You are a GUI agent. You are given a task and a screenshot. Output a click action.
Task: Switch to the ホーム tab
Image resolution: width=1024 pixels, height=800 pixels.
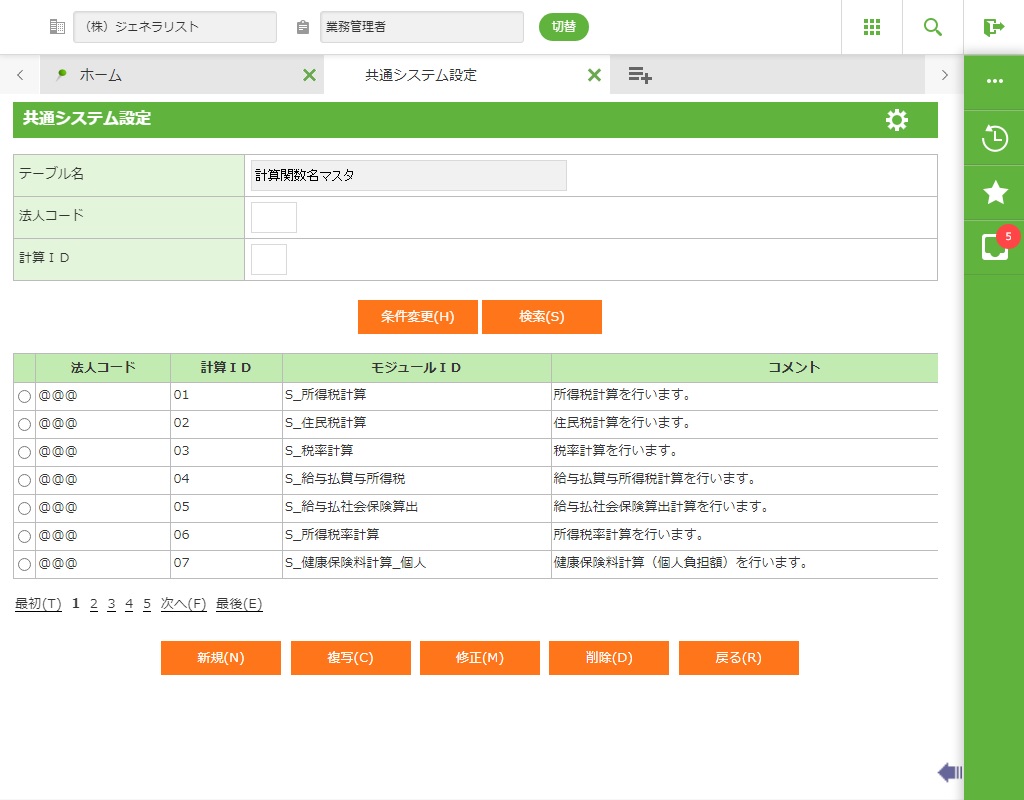point(101,75)
